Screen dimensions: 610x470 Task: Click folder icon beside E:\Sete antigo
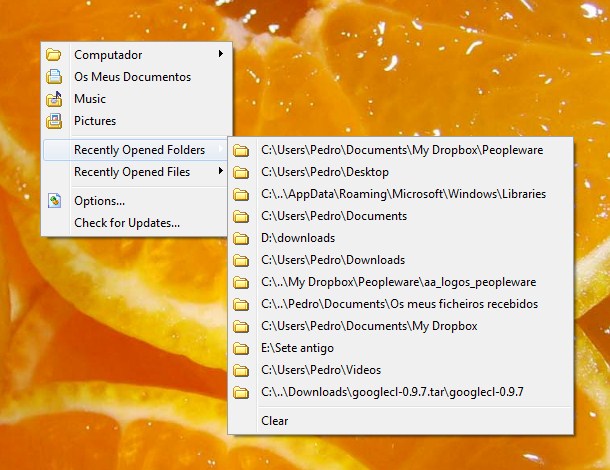[241, 348]
